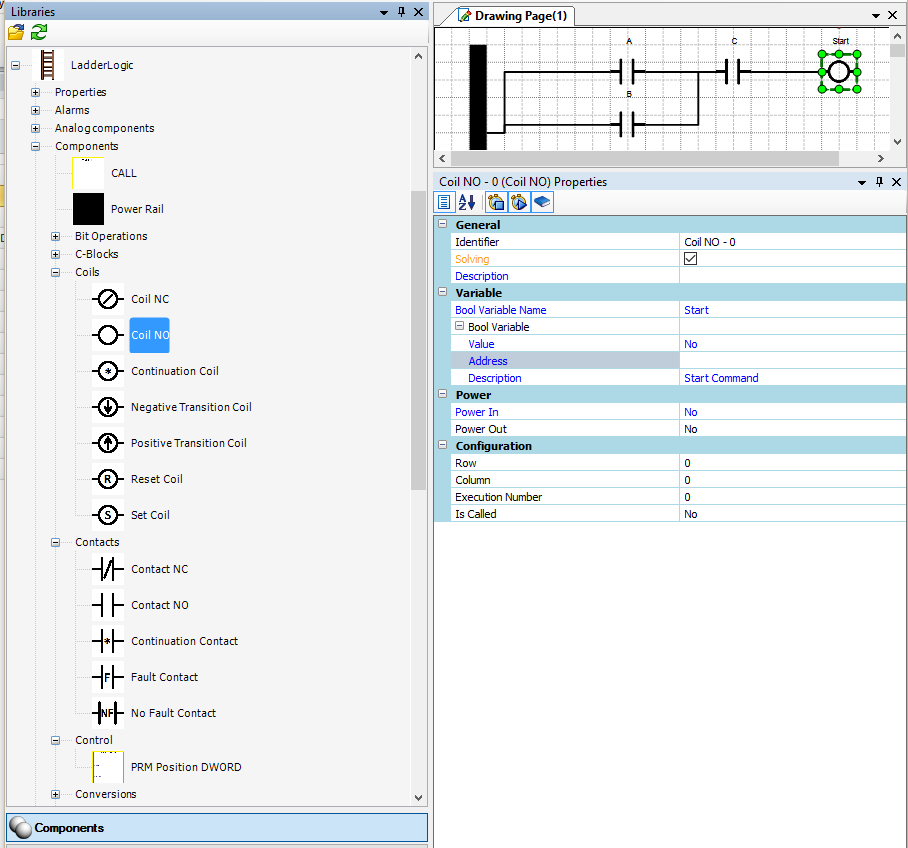This screenshot has height=848, width=908.
Task: Click the Address property value field
Action: pyautogui.click(x=792, y=361)
